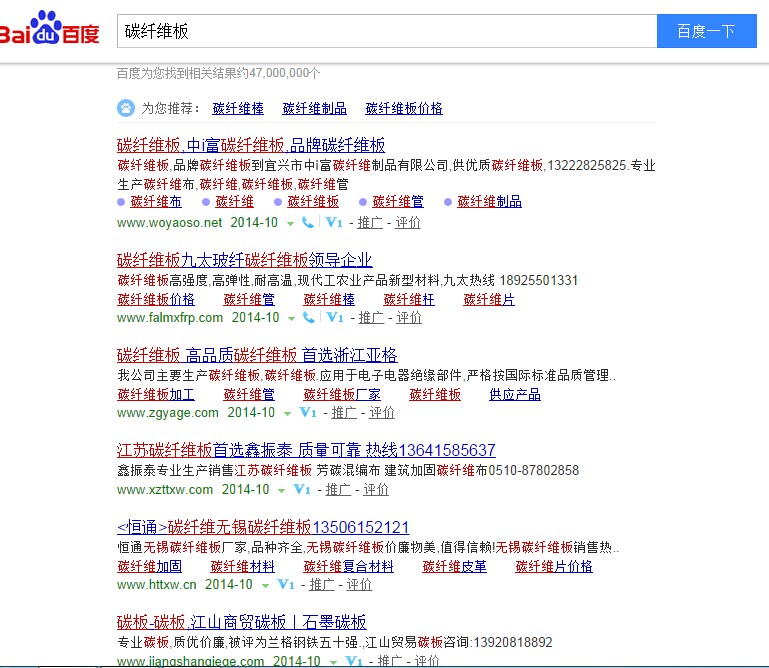The image size is (769, 668).
Task: Click the paw icon beside 为您推荐
Action: (126, 108)
